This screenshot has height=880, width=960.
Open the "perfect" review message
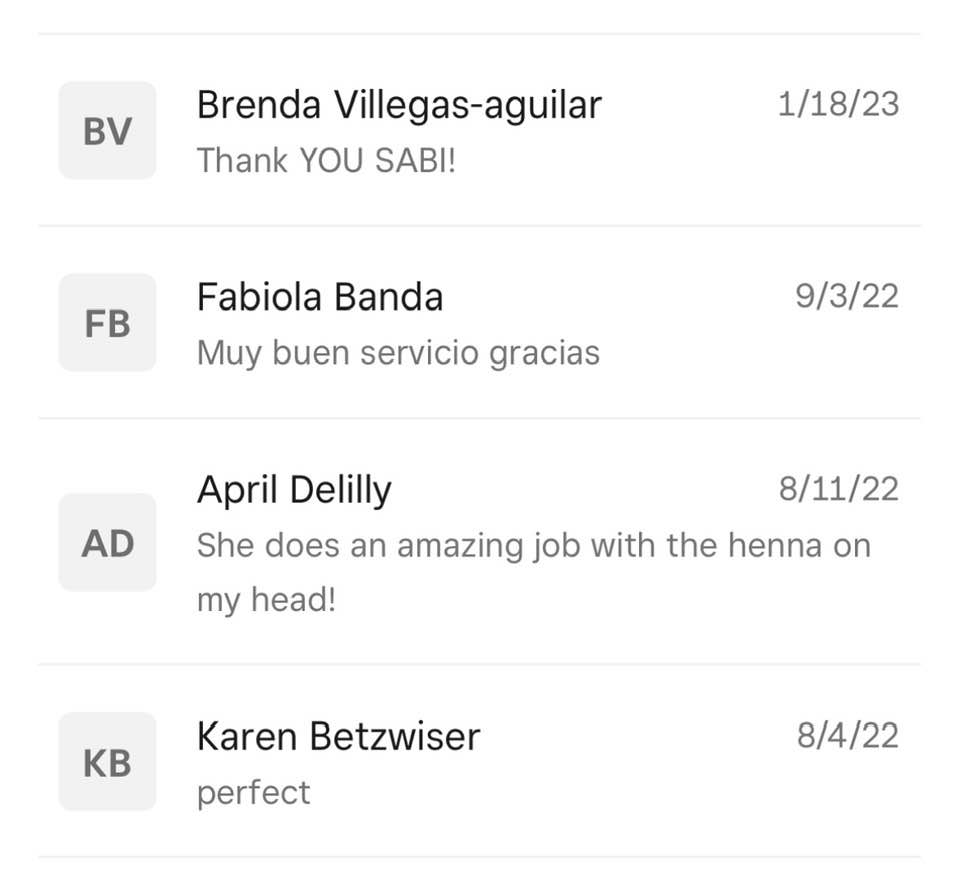253,793
